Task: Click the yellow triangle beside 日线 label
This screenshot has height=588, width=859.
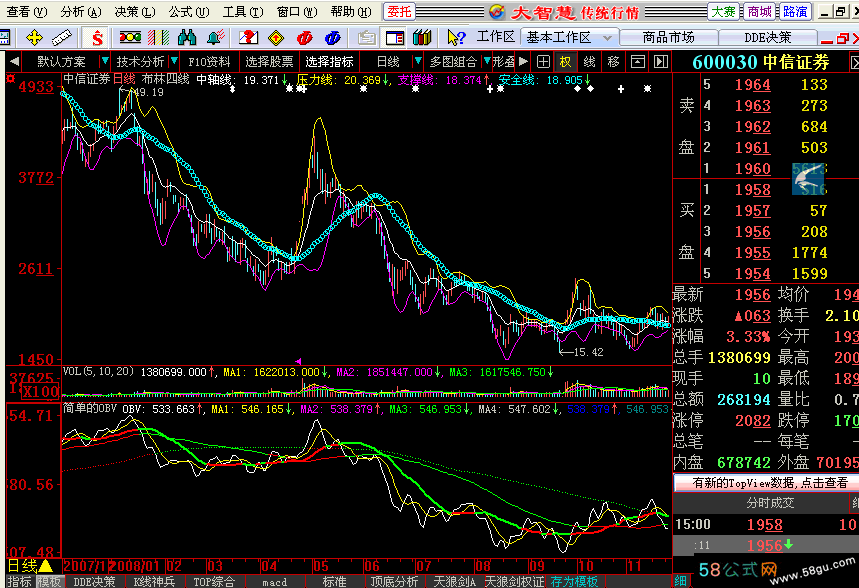Action: [45, 566]
